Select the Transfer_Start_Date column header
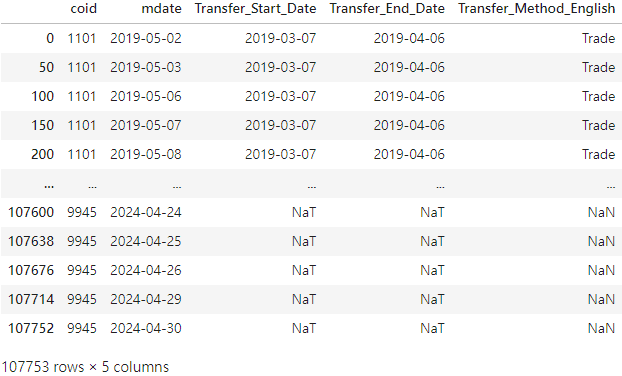The height and width of the screenshot is (376, 622). coord(255,9)
